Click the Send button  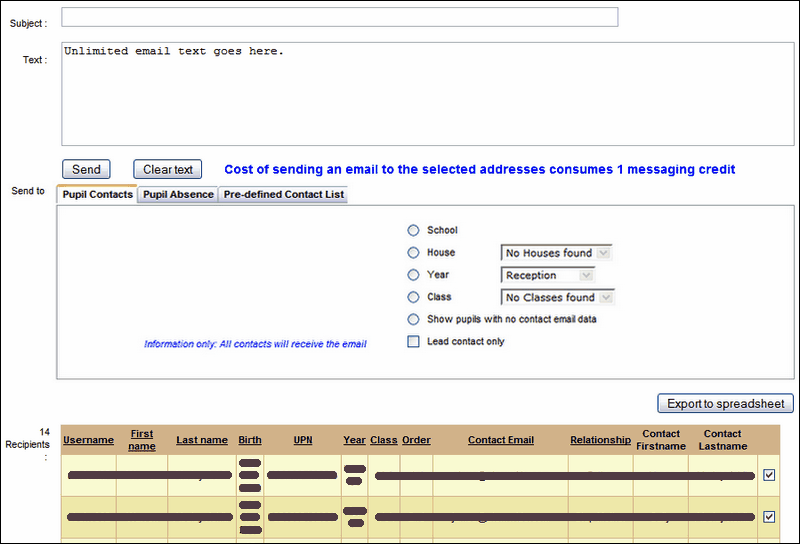(86, 169)
